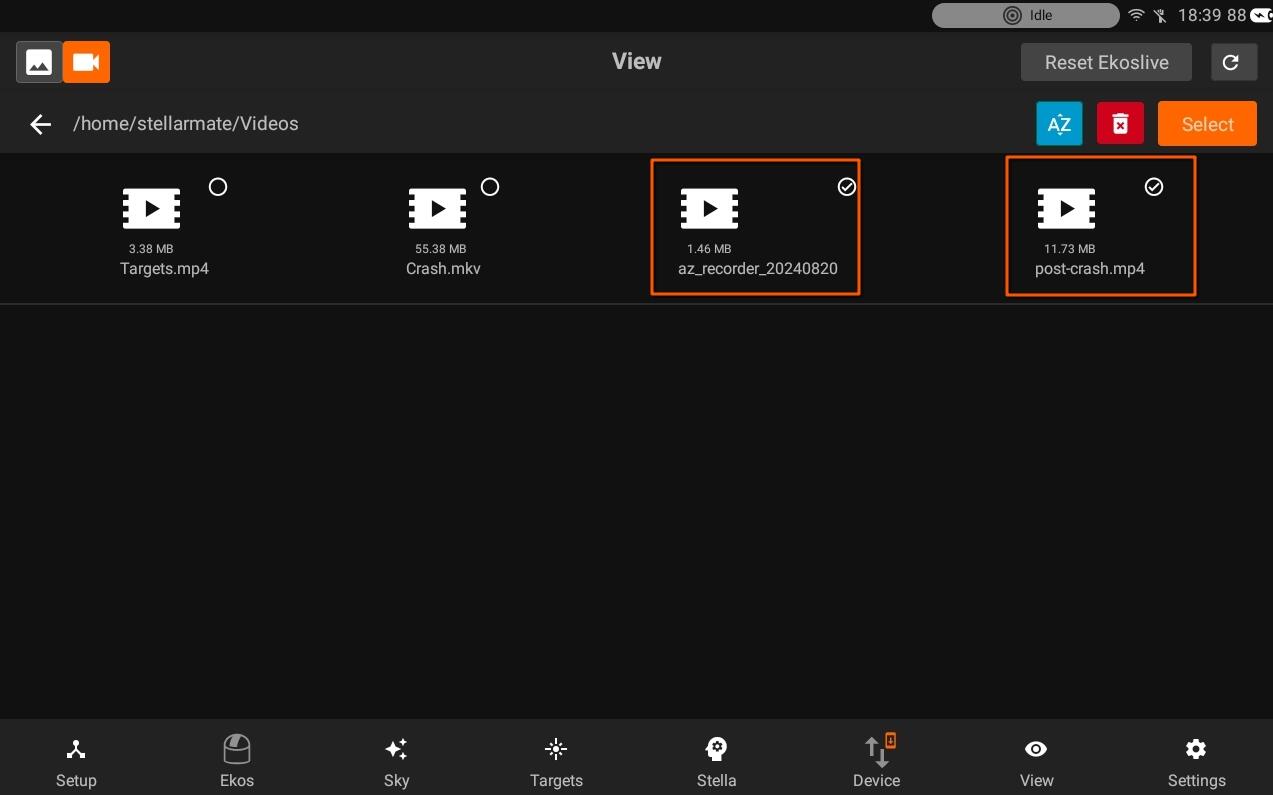
Task: Check the Crash.mkv selection circle
Action: click(x=490, y=187)
